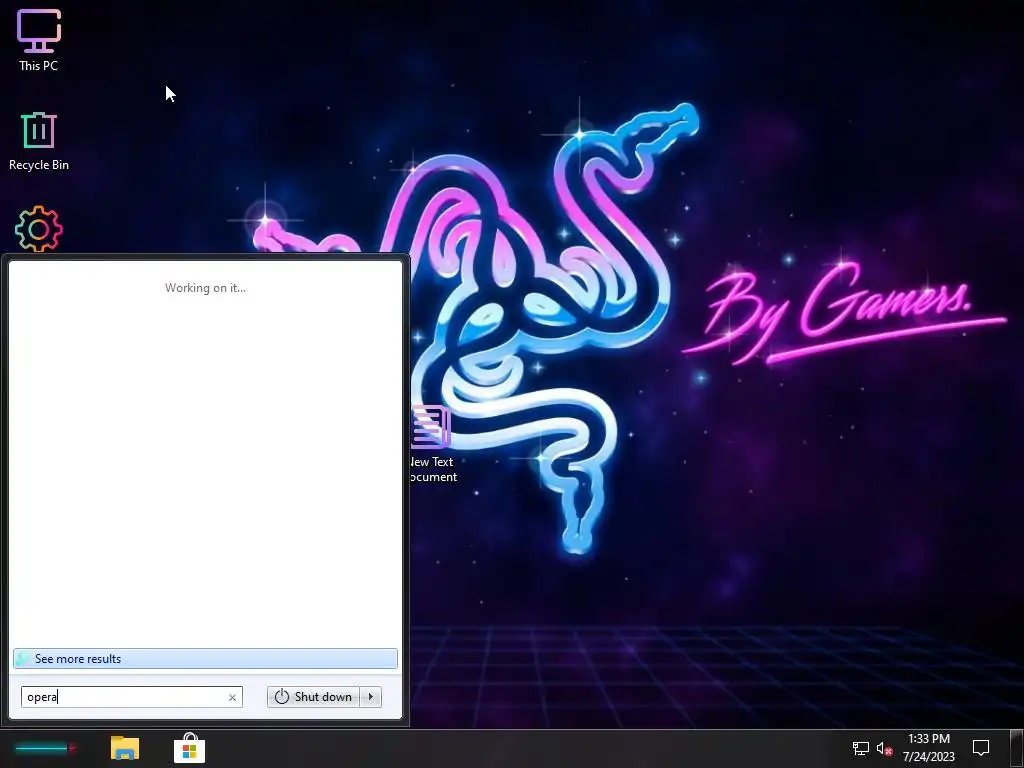
Task: Open the notification center icon
Action: (x=980, y=748)
